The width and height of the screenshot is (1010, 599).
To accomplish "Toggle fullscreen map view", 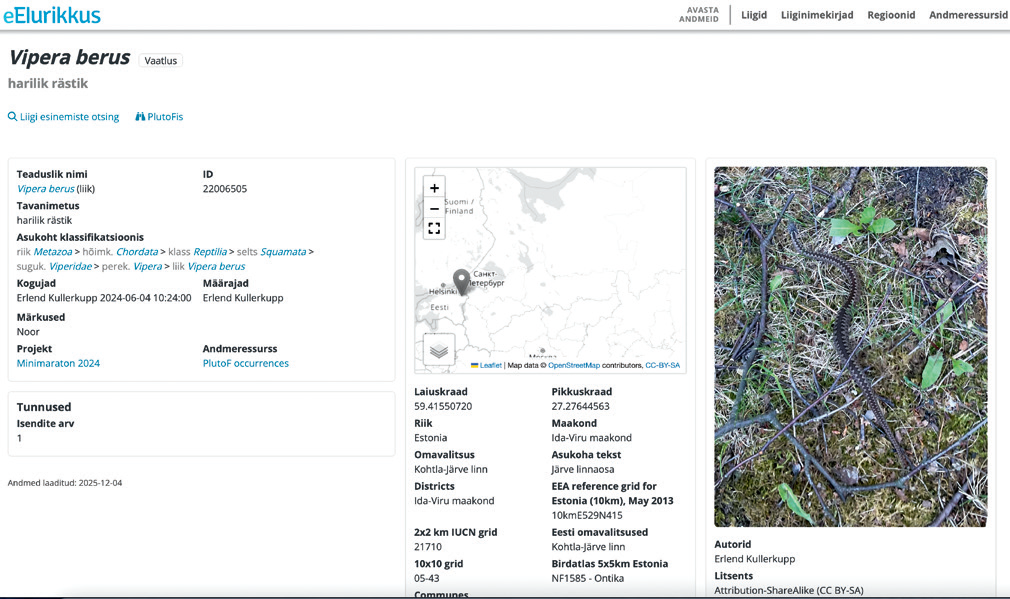I will tap(434, 228).
